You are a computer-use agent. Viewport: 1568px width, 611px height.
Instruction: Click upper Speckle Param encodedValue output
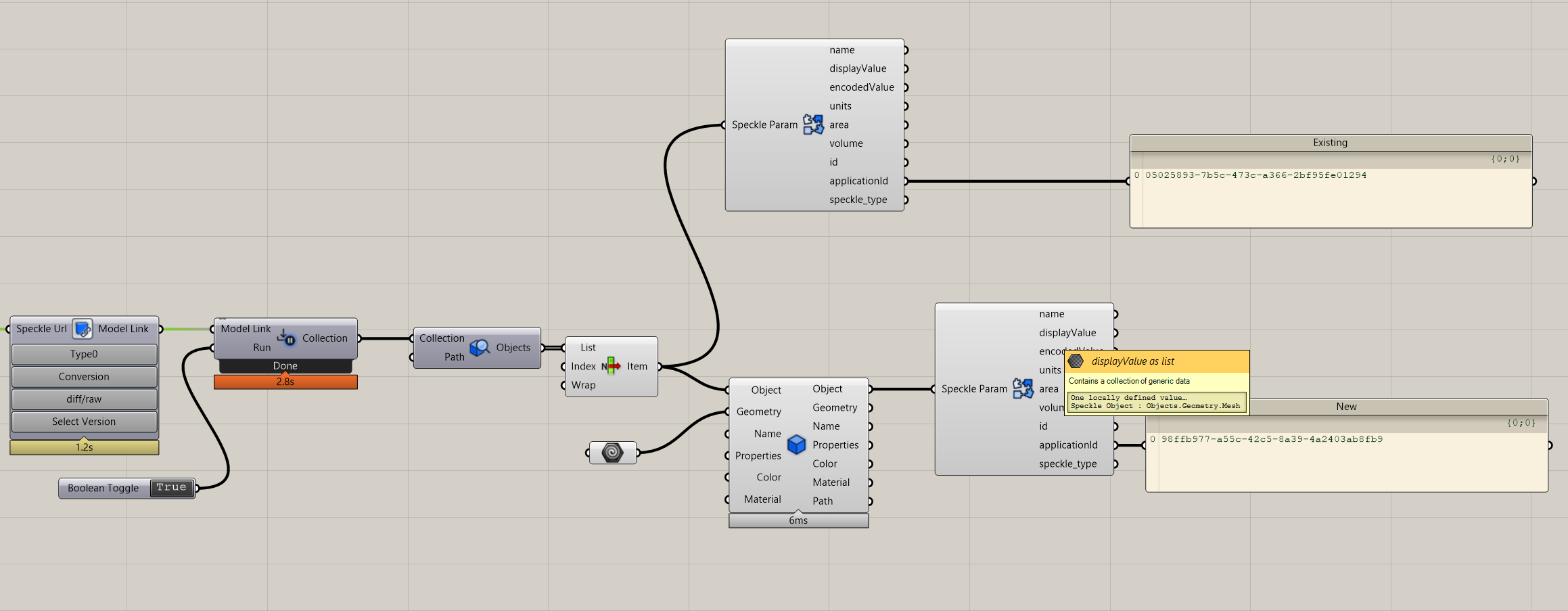pyautogui.click(x=862, y=87)
